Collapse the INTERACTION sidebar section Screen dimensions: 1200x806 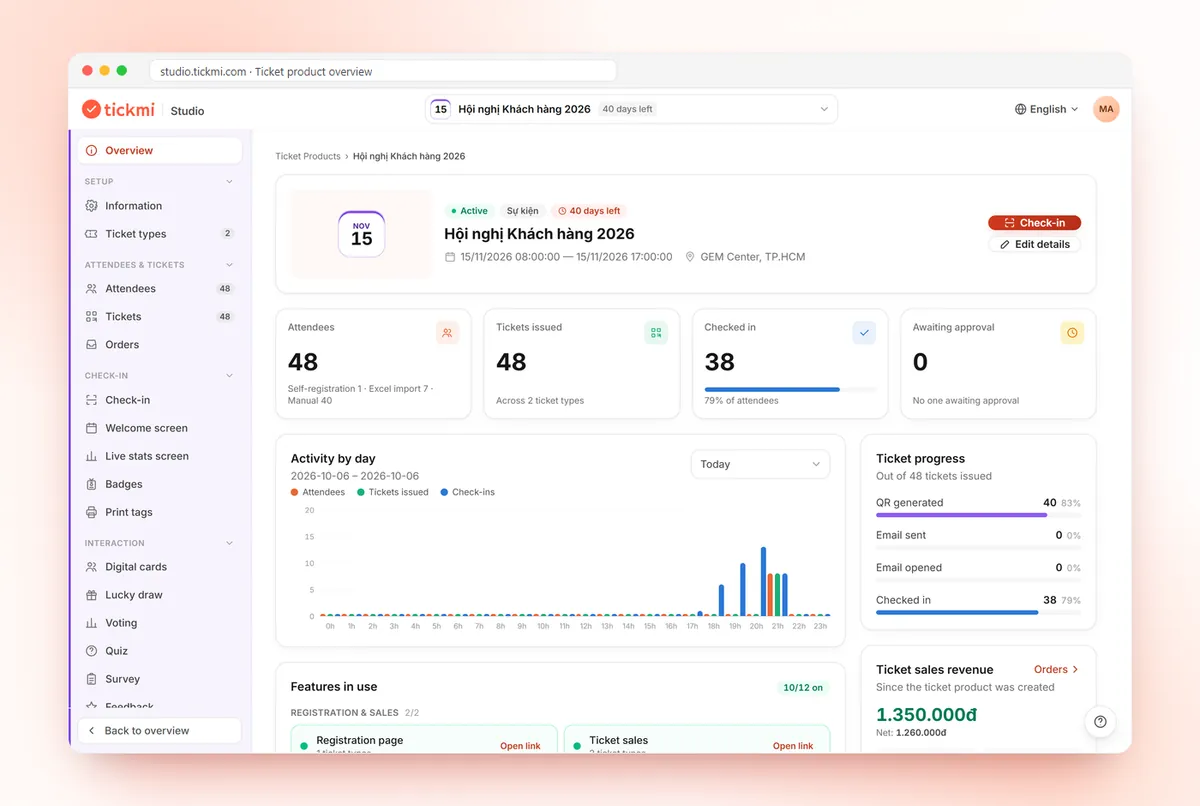pos(229,543)
